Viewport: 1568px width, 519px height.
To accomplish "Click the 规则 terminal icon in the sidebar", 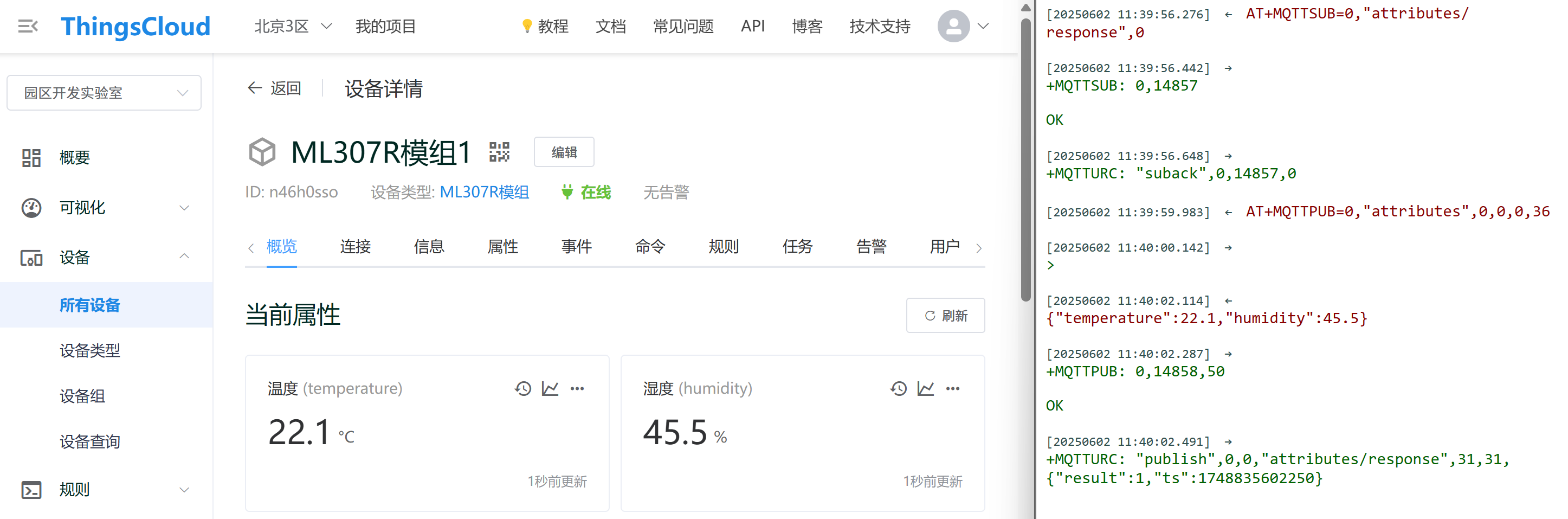I will tap(31, 490).
